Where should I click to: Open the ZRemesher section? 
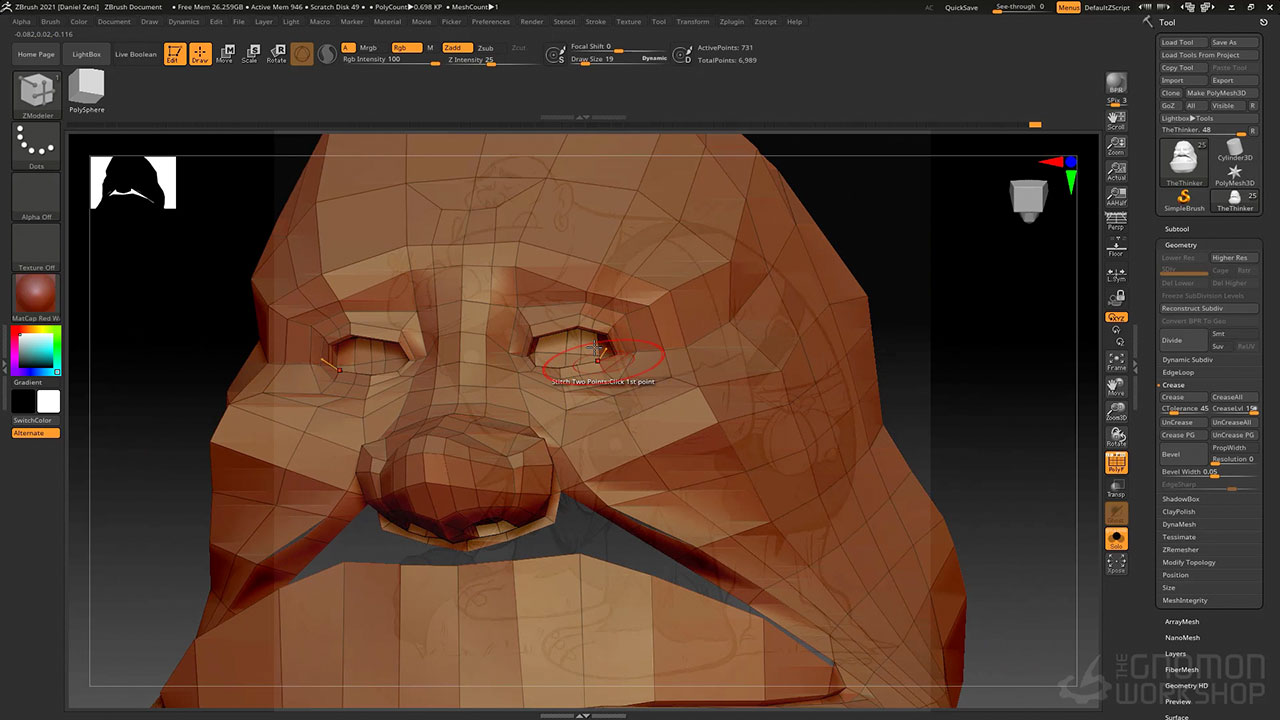tap(1180, 550)
